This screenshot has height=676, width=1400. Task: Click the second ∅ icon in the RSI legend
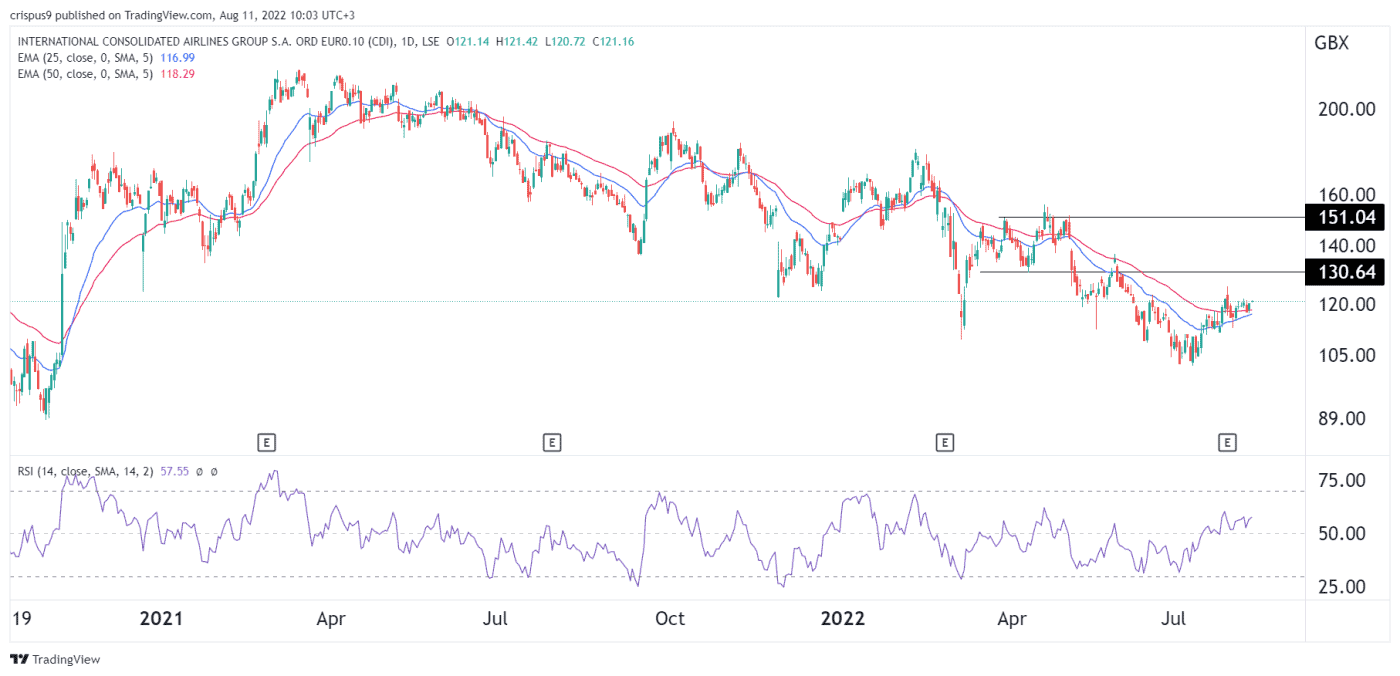click(x=213, y=470)
